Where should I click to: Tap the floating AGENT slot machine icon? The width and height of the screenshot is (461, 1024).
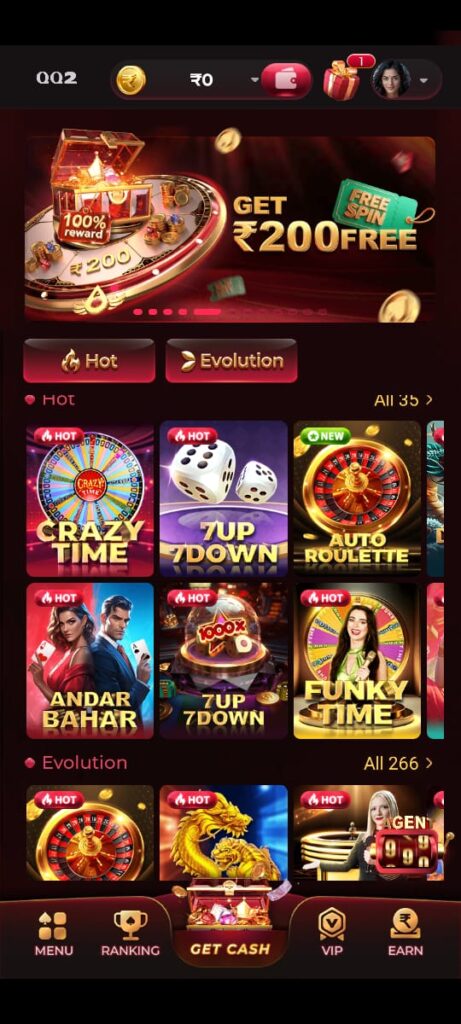click(x=409, y=844)
